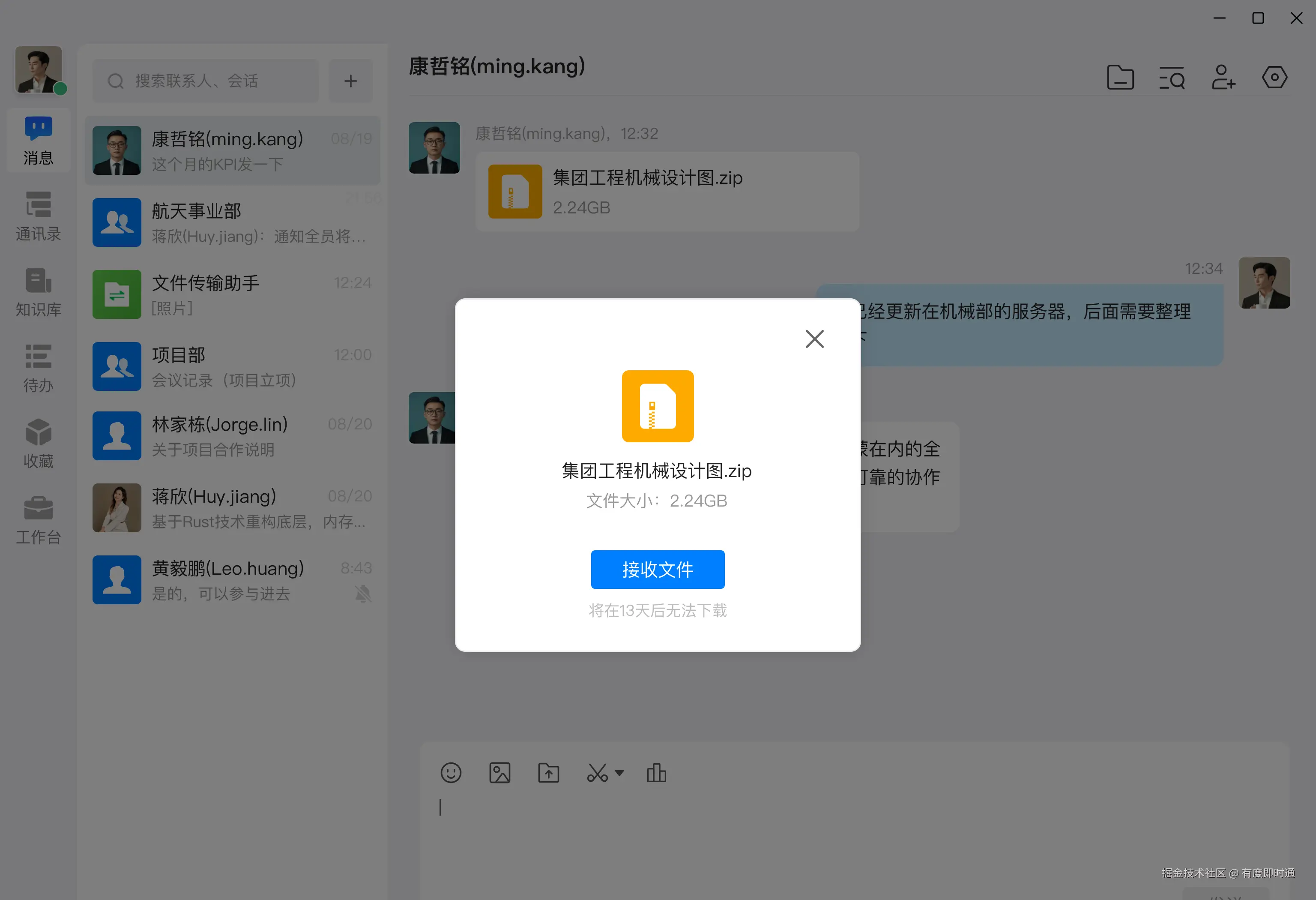Switch to the 通讯录 sidebar section
The image size is (1316, 900).
(37, 217)
